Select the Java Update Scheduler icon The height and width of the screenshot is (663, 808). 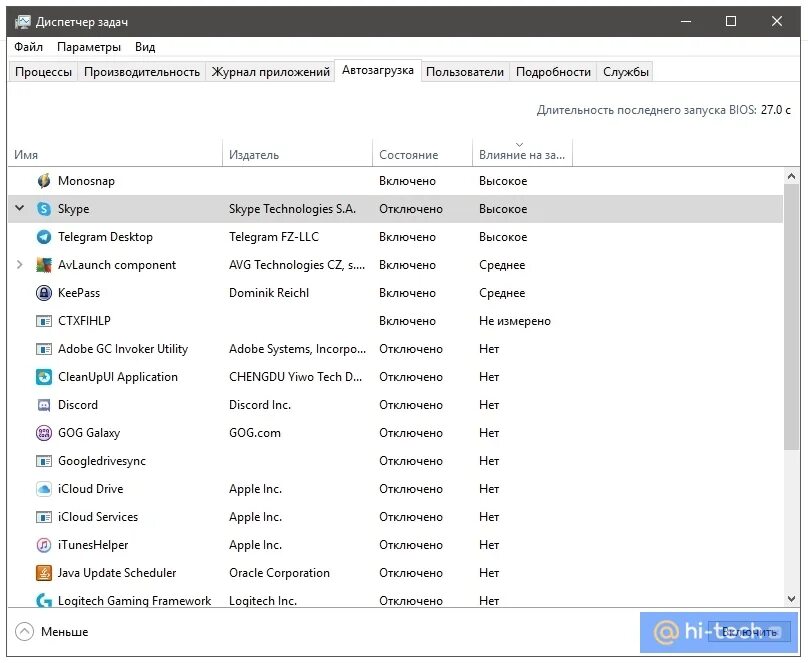44,573
